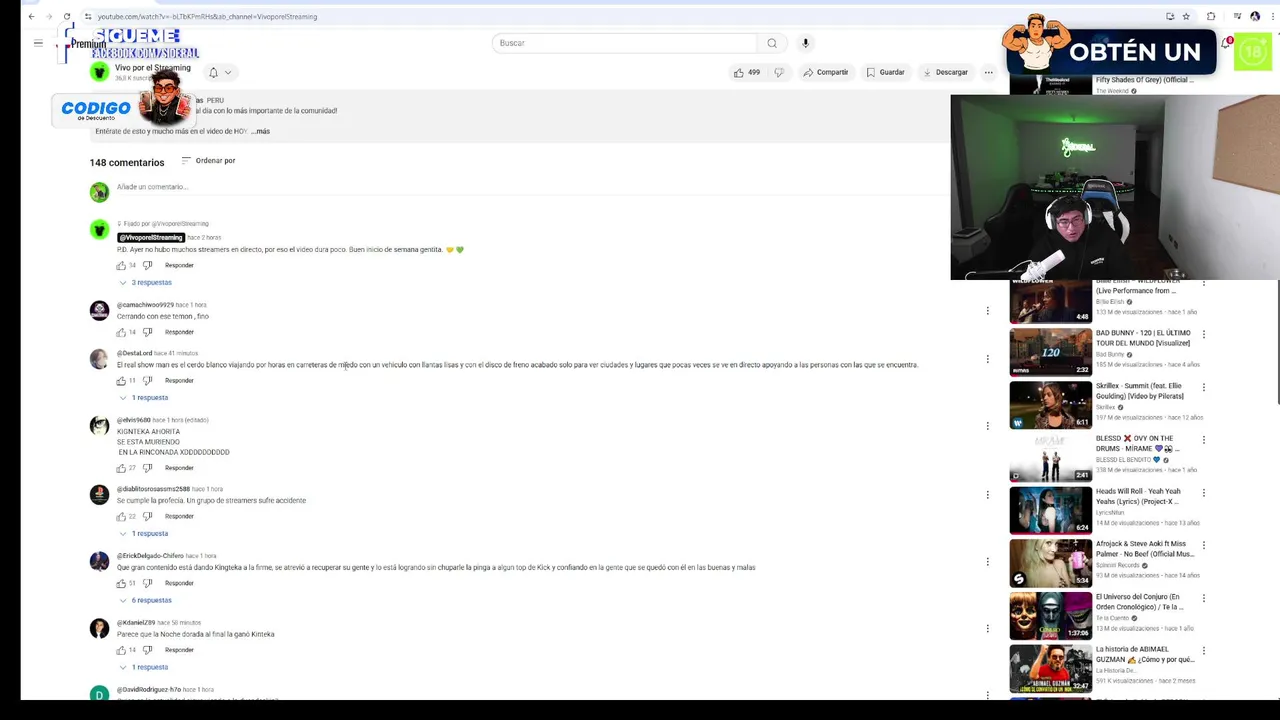
Task: Start voice search with microphone icon
Action: [x=805, y=43]
